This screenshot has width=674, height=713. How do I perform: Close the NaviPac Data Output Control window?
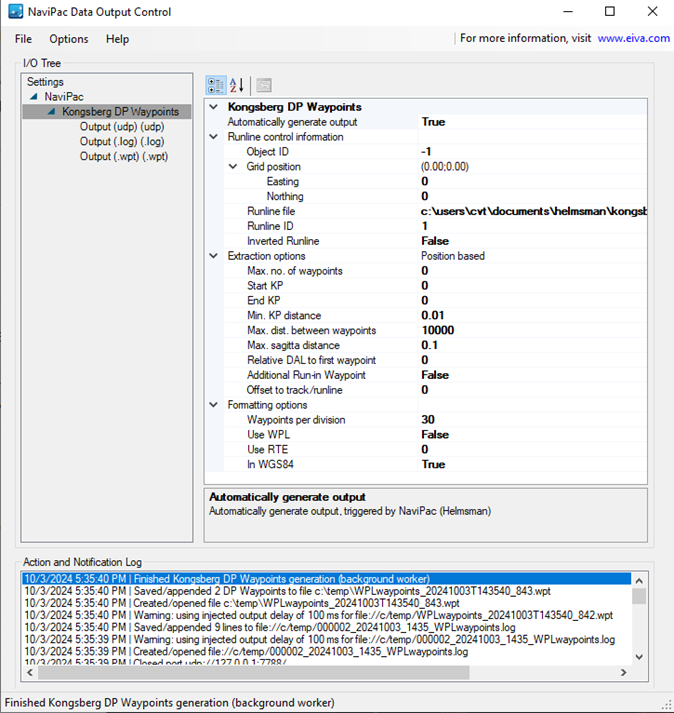(x=653, y=11)
